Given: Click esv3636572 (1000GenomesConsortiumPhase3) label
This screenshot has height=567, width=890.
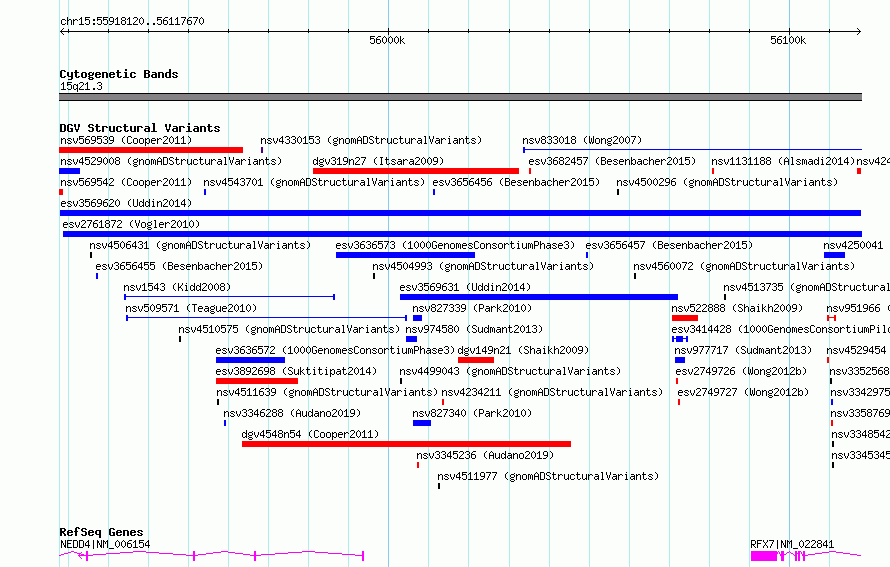Looking at the screenshot, I should click(x=335, y=350).
